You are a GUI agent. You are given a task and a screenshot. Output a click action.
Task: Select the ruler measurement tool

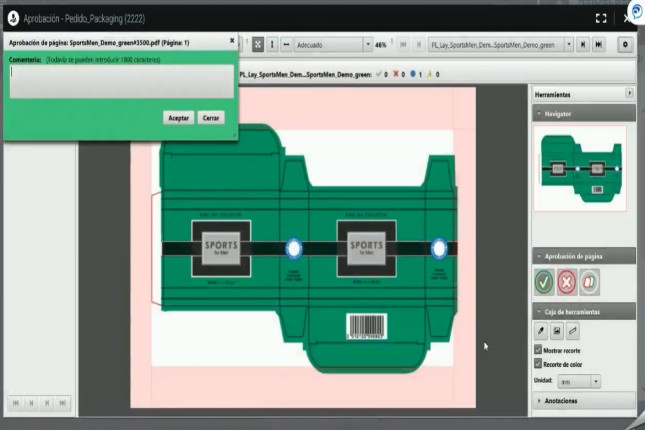pyautogui.click(x=573, y=330)
